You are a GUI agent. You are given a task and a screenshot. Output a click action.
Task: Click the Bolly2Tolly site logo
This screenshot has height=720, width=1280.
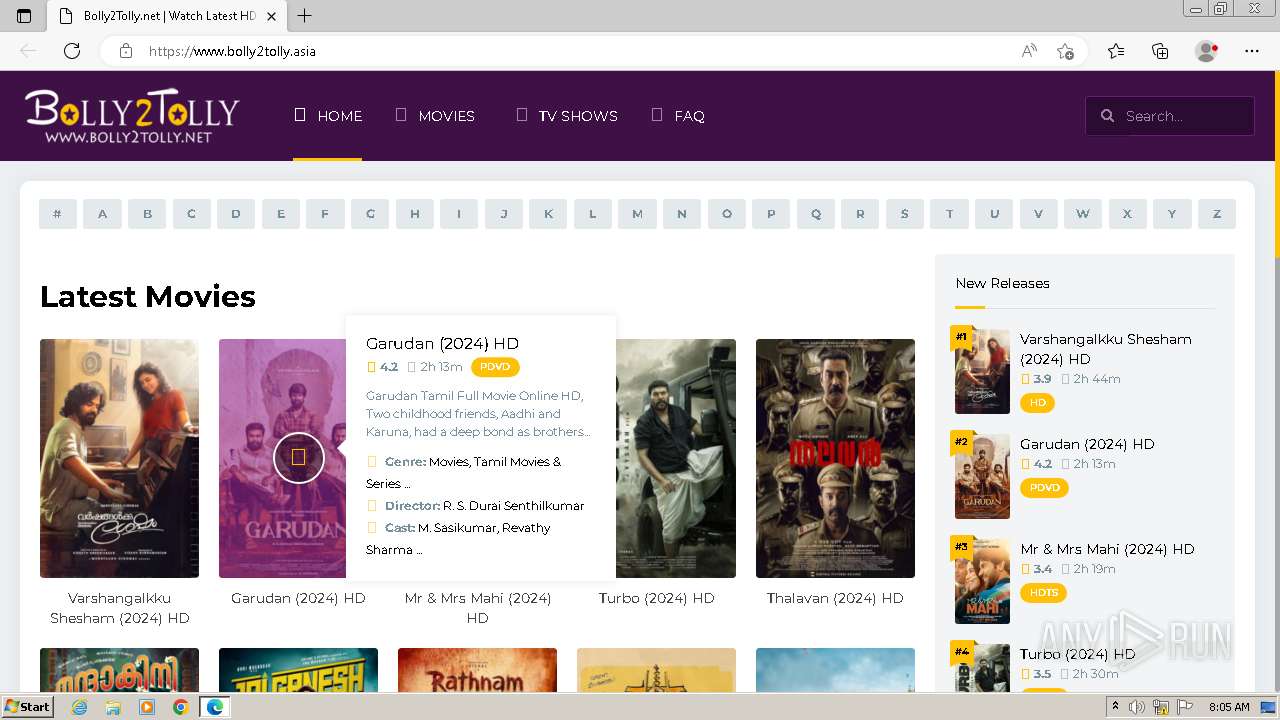(x=132, y=116)
